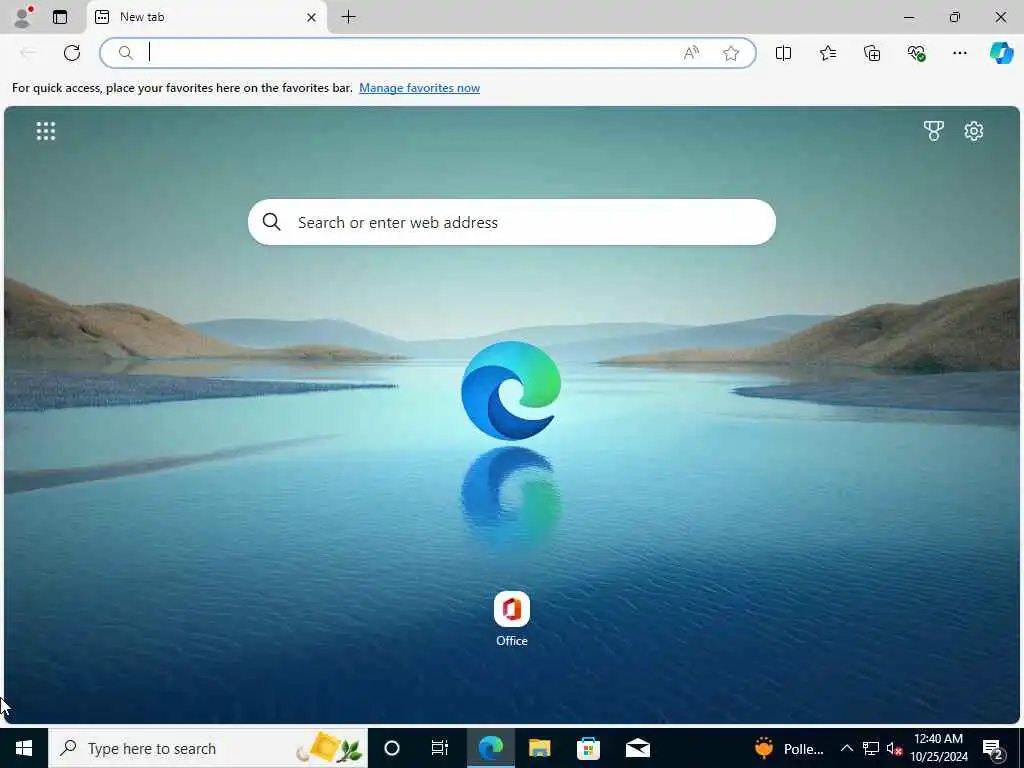
Task: Open the clock showing 12:40 AM
Action: (x=938, y=748)
